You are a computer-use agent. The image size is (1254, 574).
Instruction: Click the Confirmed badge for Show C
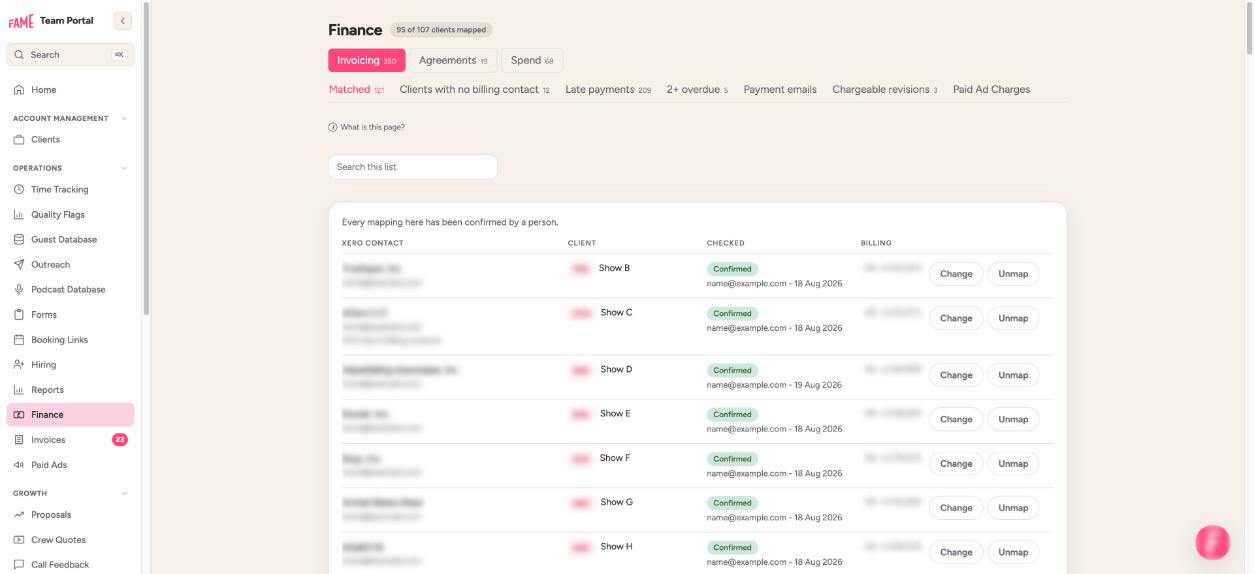point(732,313)
